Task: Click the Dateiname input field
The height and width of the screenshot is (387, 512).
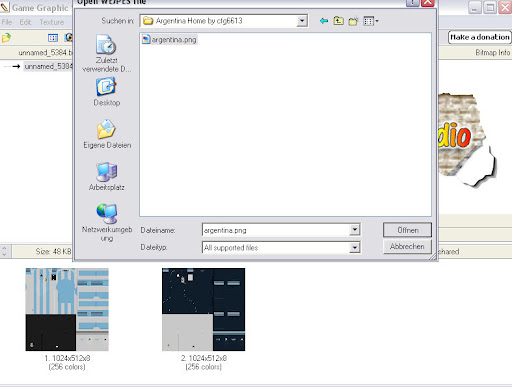Action: [276, 230]
